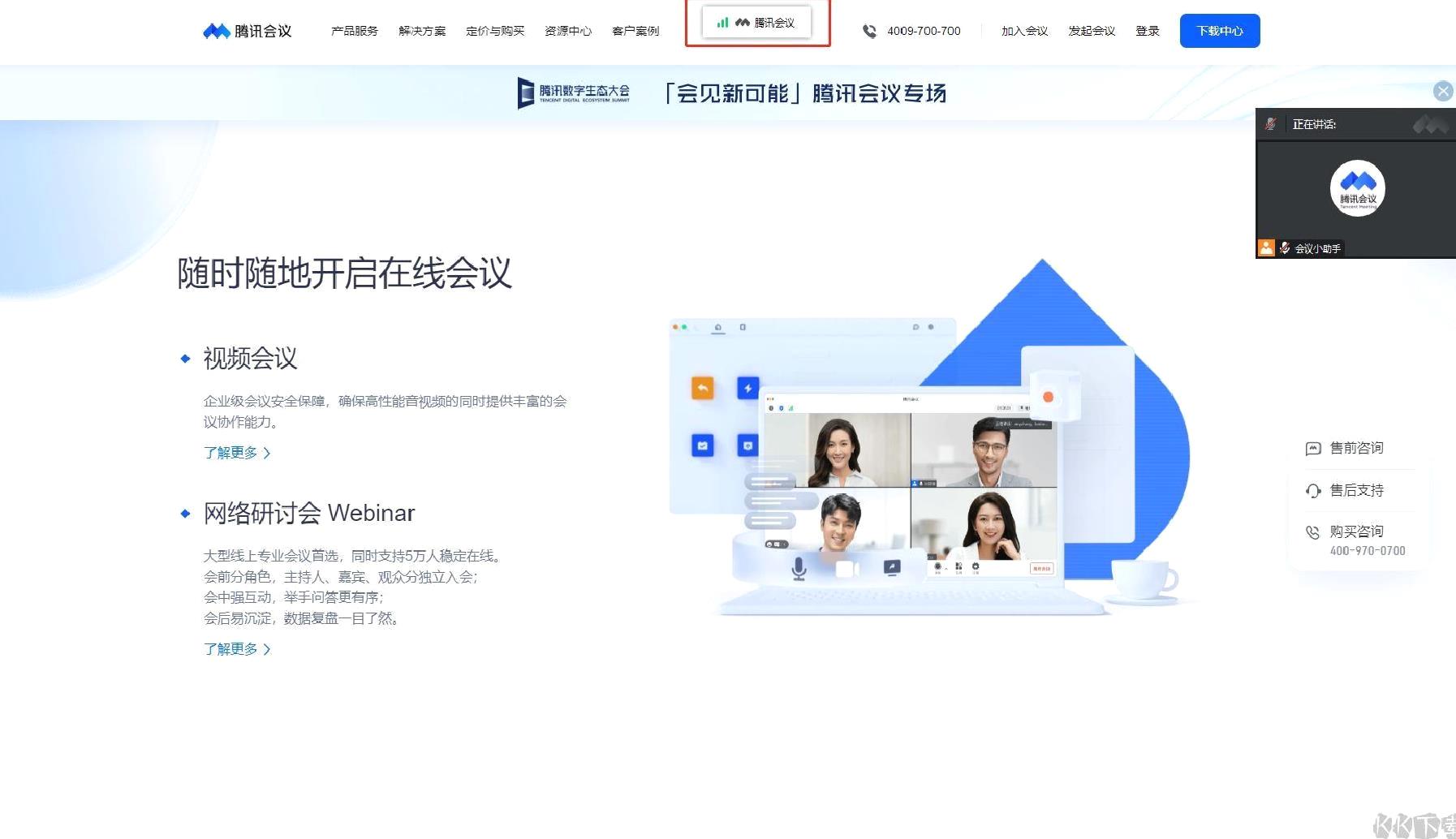Click the Tencent Meeting logo in header
This screenshot has height=839, width=1456.
(x=247, y=31)
